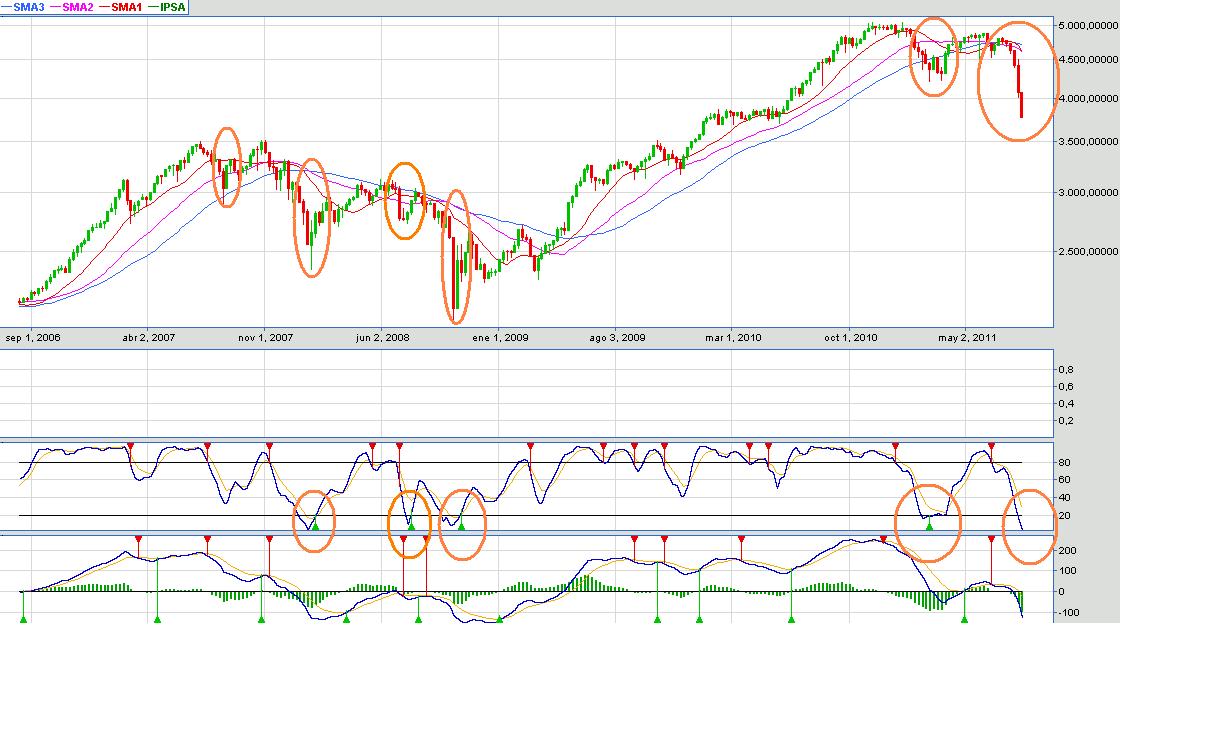Toggle the SMA2 legend entry
The height and width of the screenshot is (754, 1218).
pyautogui.click(x=77, y=7)
